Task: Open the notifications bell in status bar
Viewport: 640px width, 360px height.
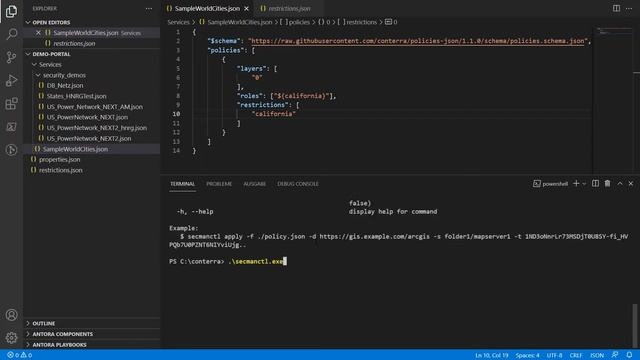Action: [629, 355]
